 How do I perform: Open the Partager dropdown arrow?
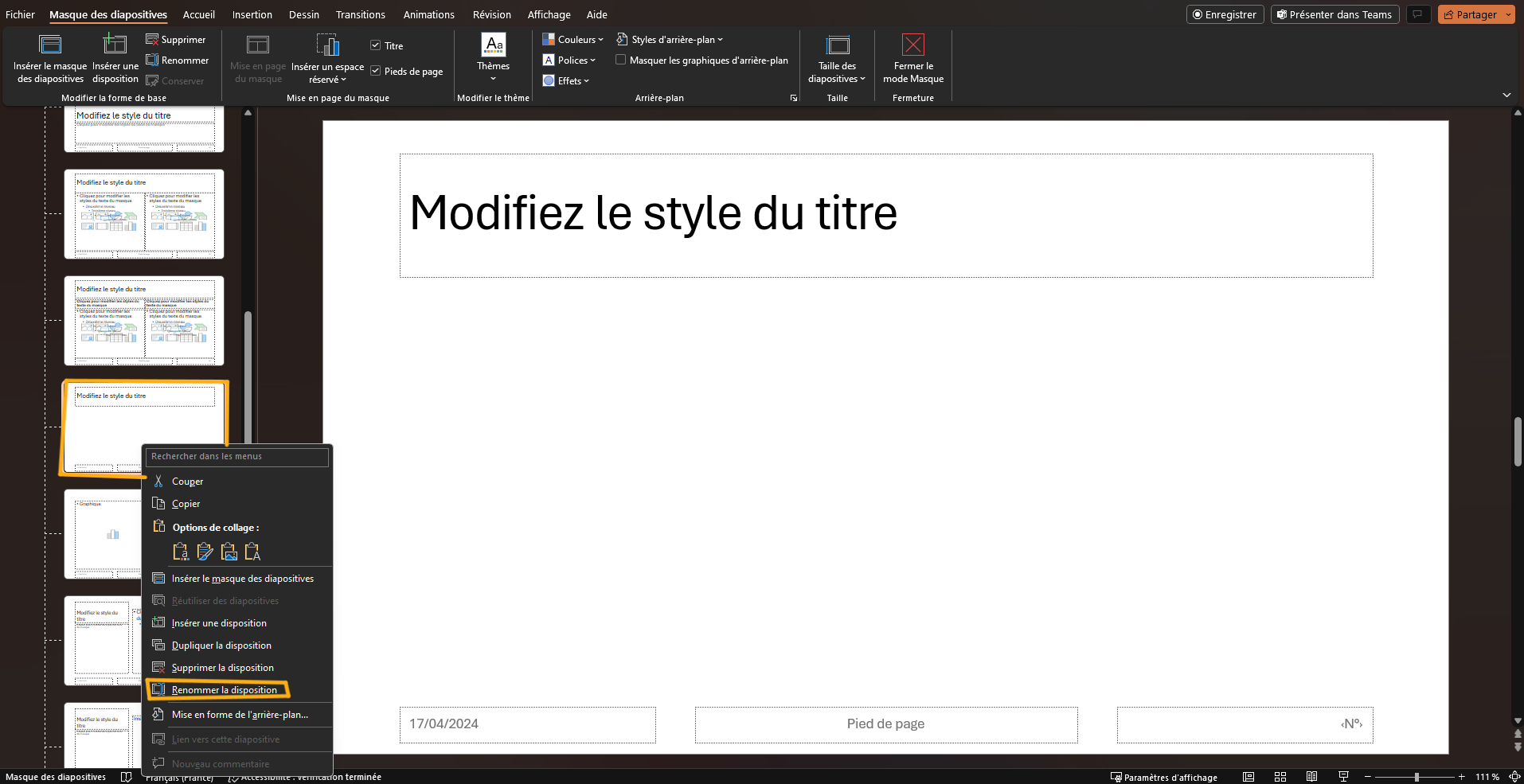1508,15
